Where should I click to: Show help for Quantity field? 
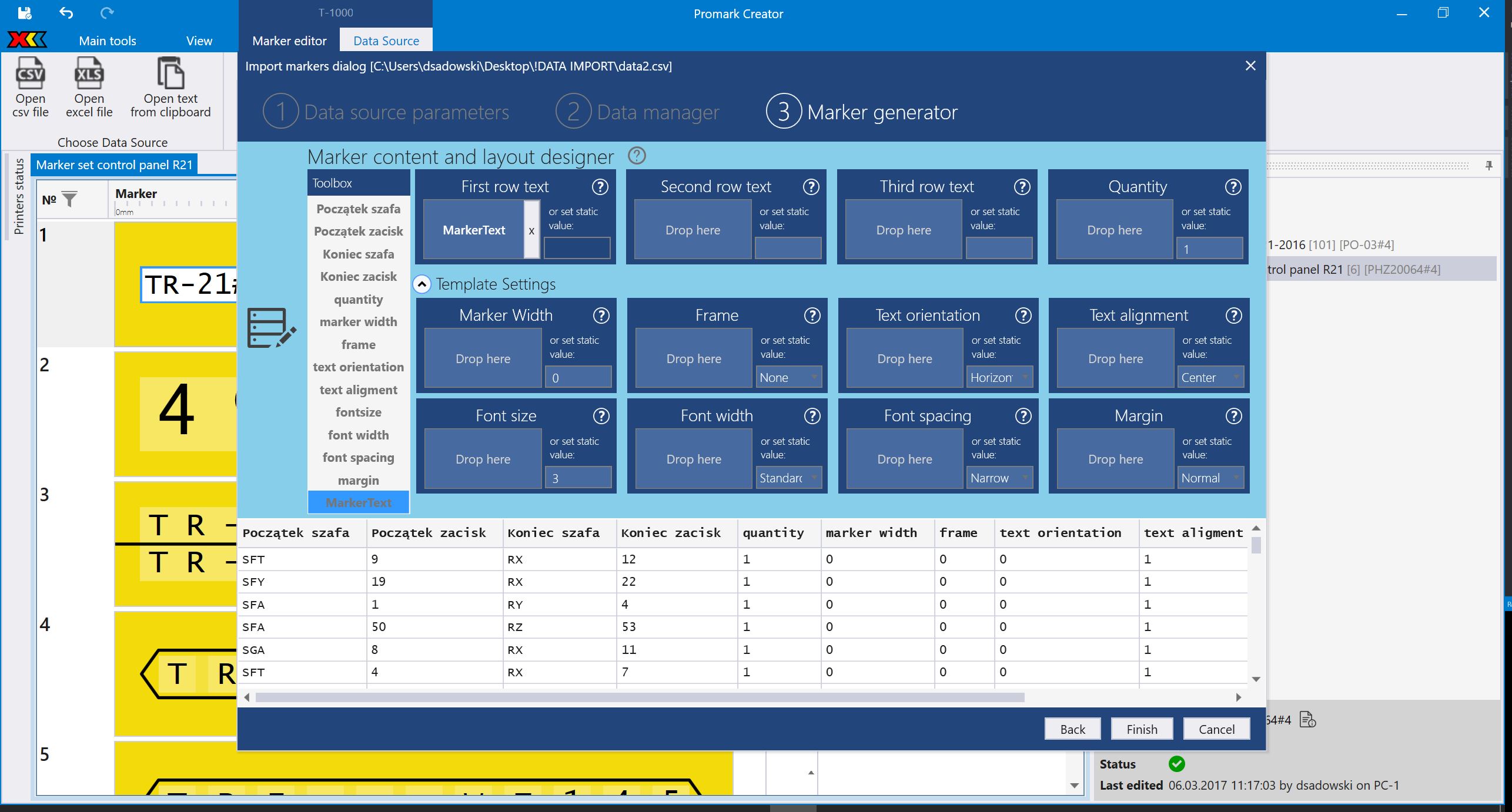click(1233, 187)
